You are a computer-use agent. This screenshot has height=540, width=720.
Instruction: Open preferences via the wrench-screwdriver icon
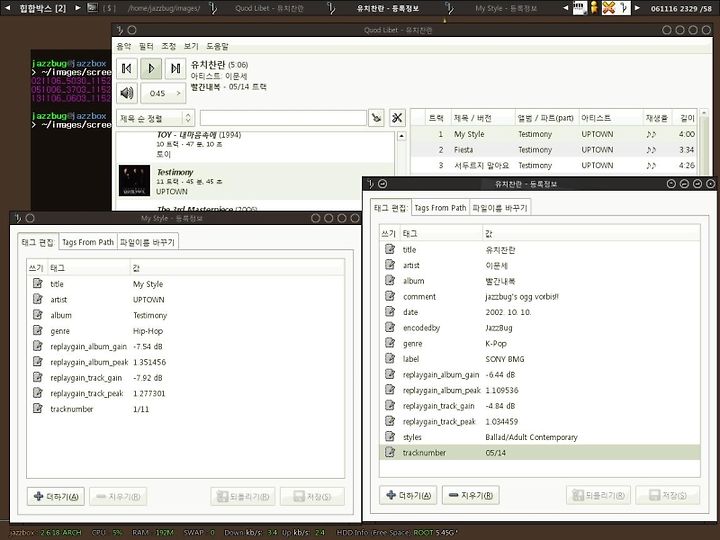click(397, 118)
